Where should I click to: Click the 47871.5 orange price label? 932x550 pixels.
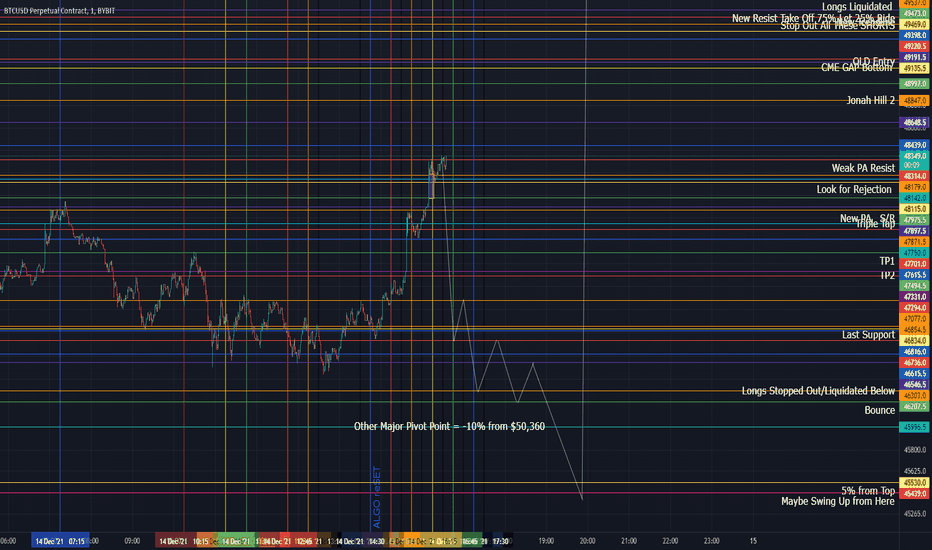pos(914,242)
